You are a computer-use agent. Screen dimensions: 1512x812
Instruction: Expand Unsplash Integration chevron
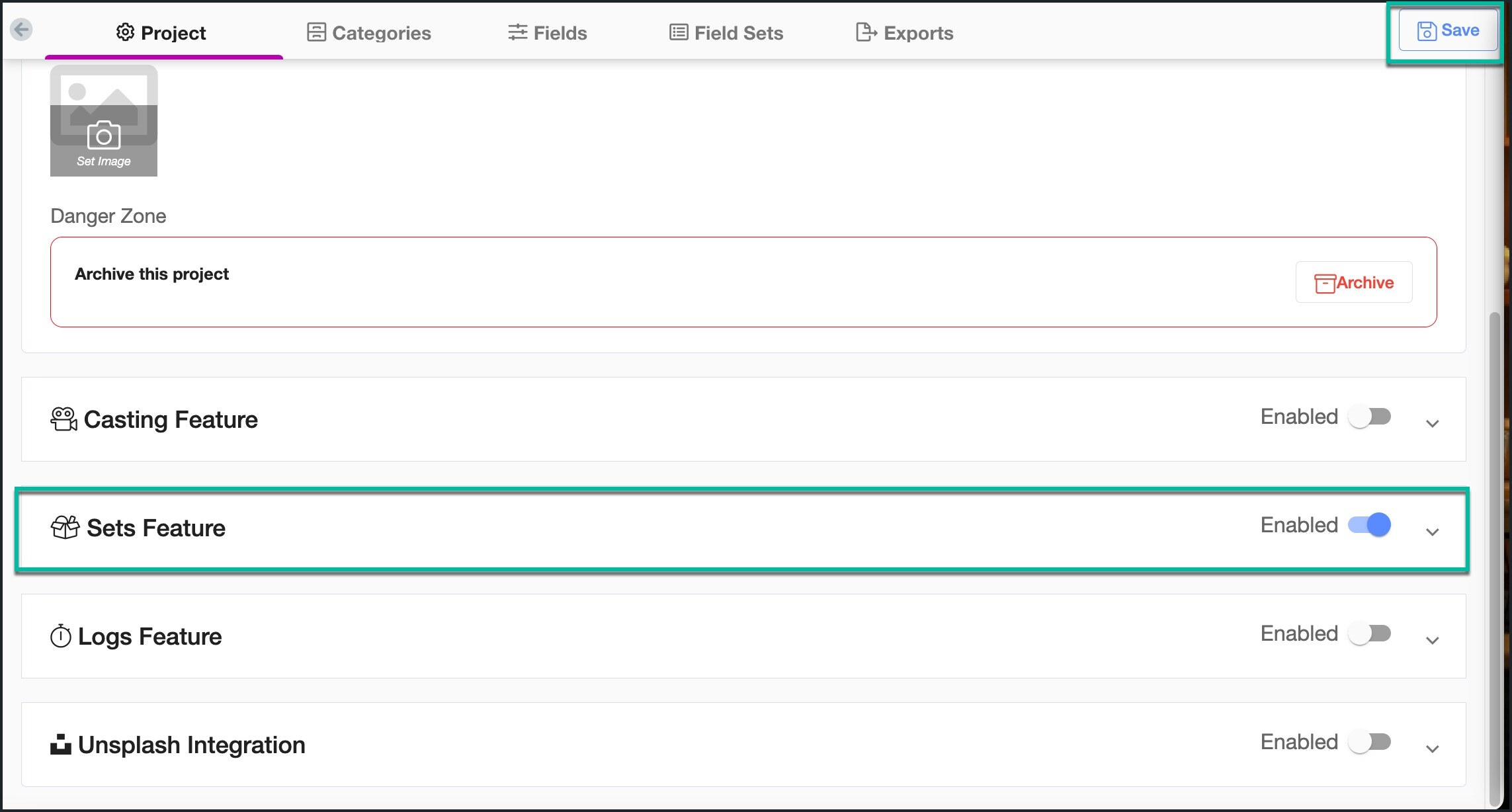(x=1433, y=749)
